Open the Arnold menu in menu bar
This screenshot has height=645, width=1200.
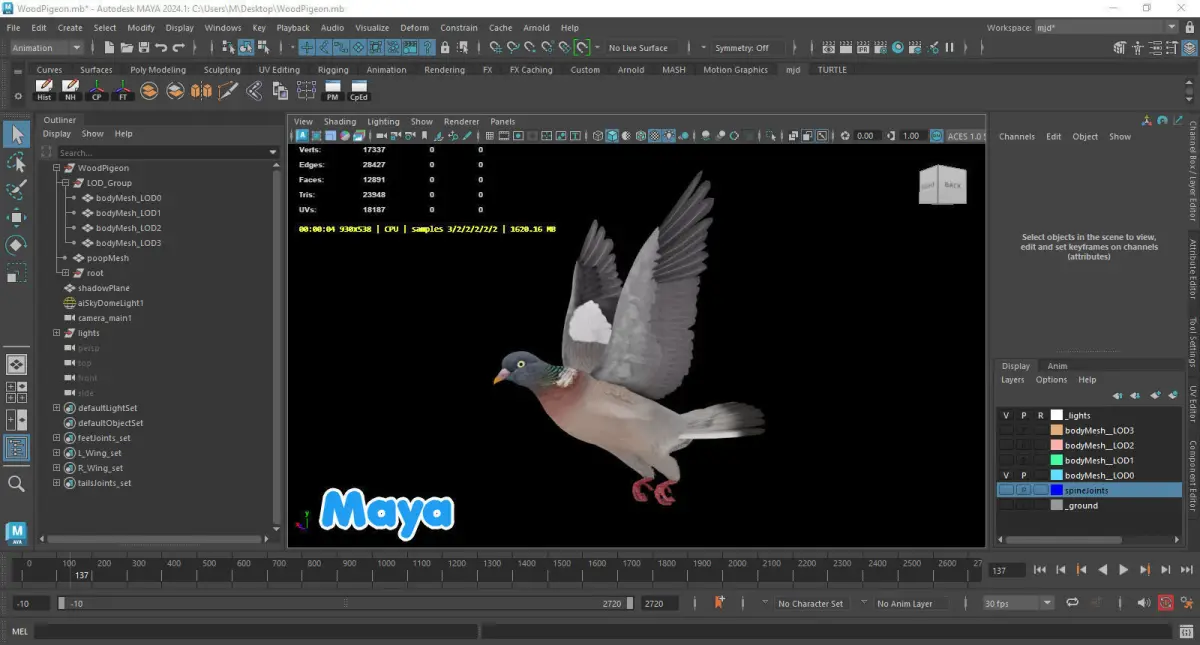coord(538,28)
